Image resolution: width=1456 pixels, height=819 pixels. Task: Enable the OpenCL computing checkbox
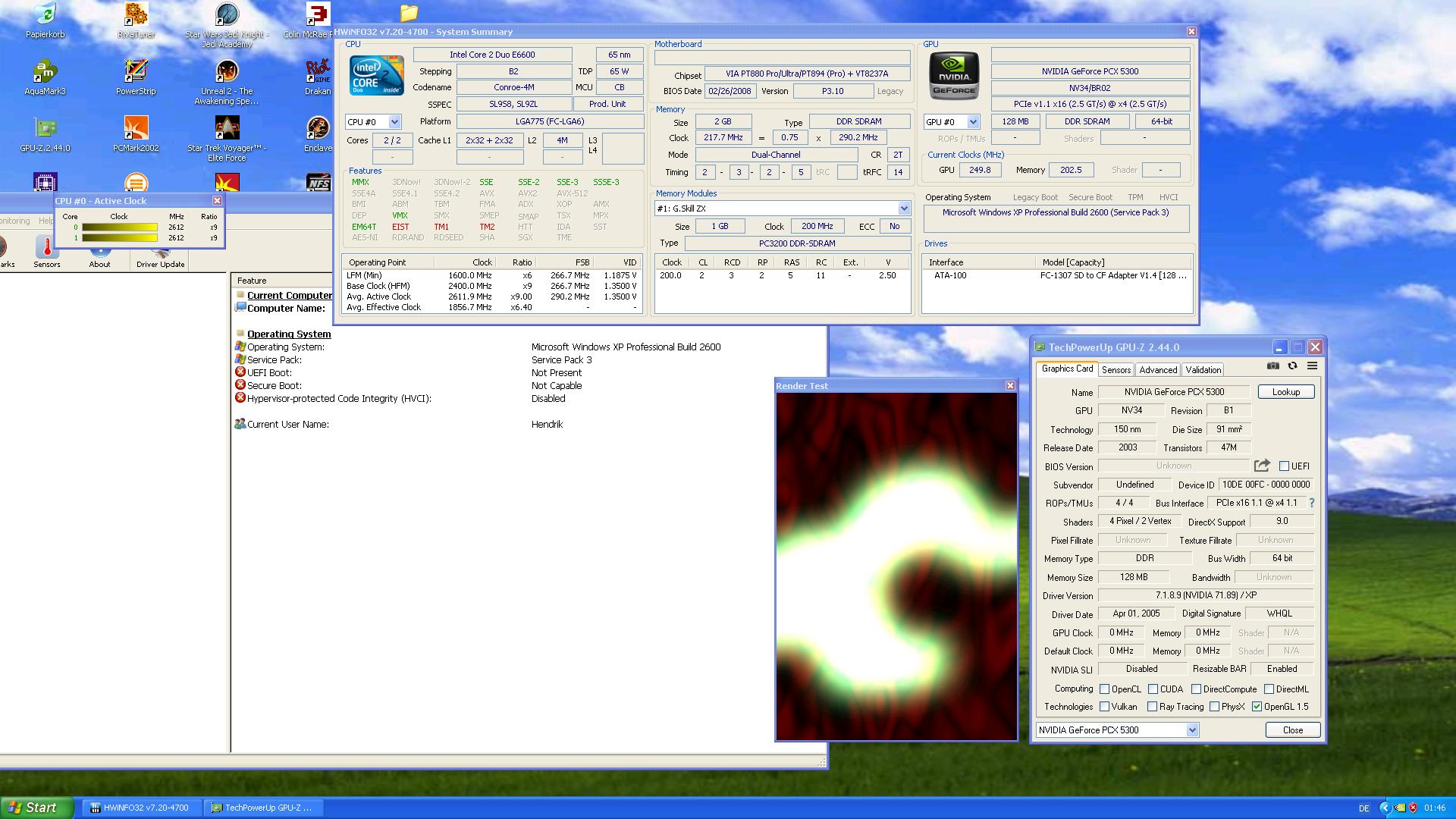[1104, 689]
